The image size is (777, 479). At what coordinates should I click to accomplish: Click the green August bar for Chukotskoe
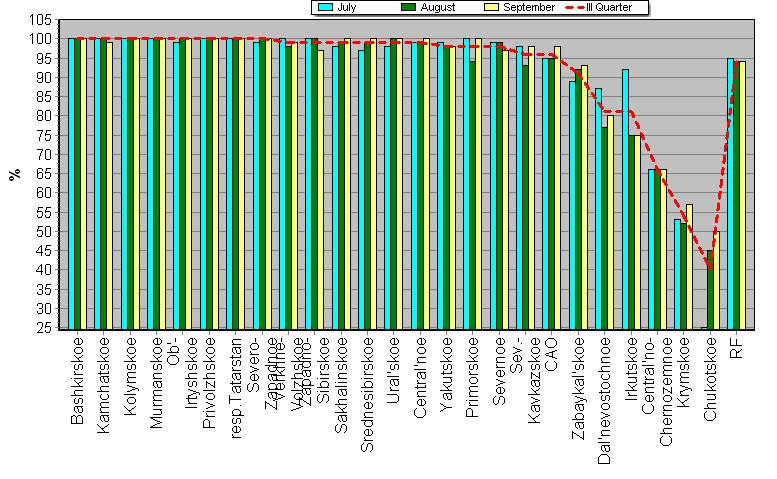click(710, 290)
